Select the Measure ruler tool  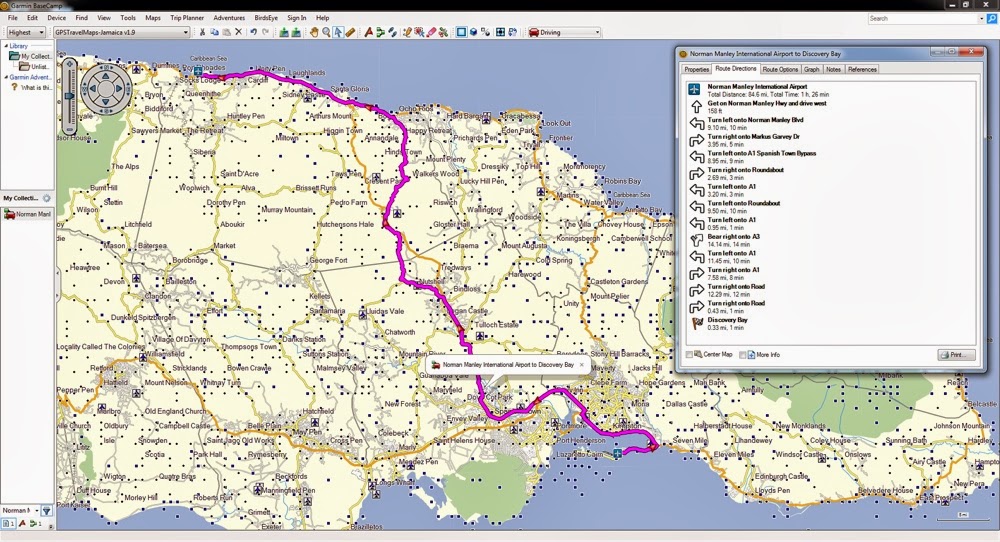click(350, 32)
